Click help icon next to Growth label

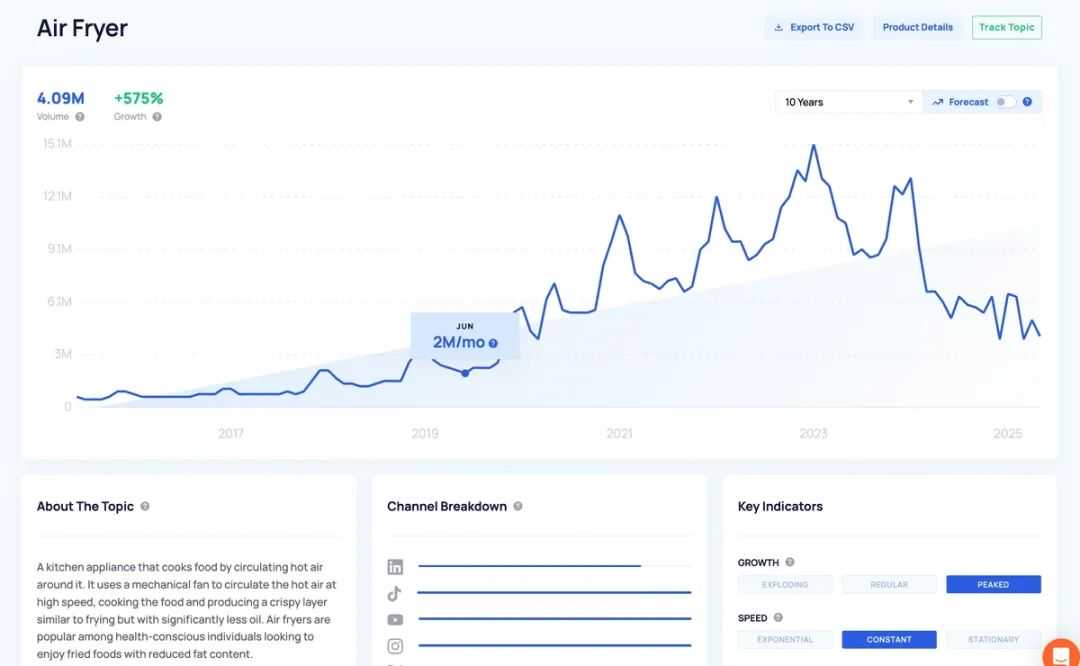tap(157, 117)
